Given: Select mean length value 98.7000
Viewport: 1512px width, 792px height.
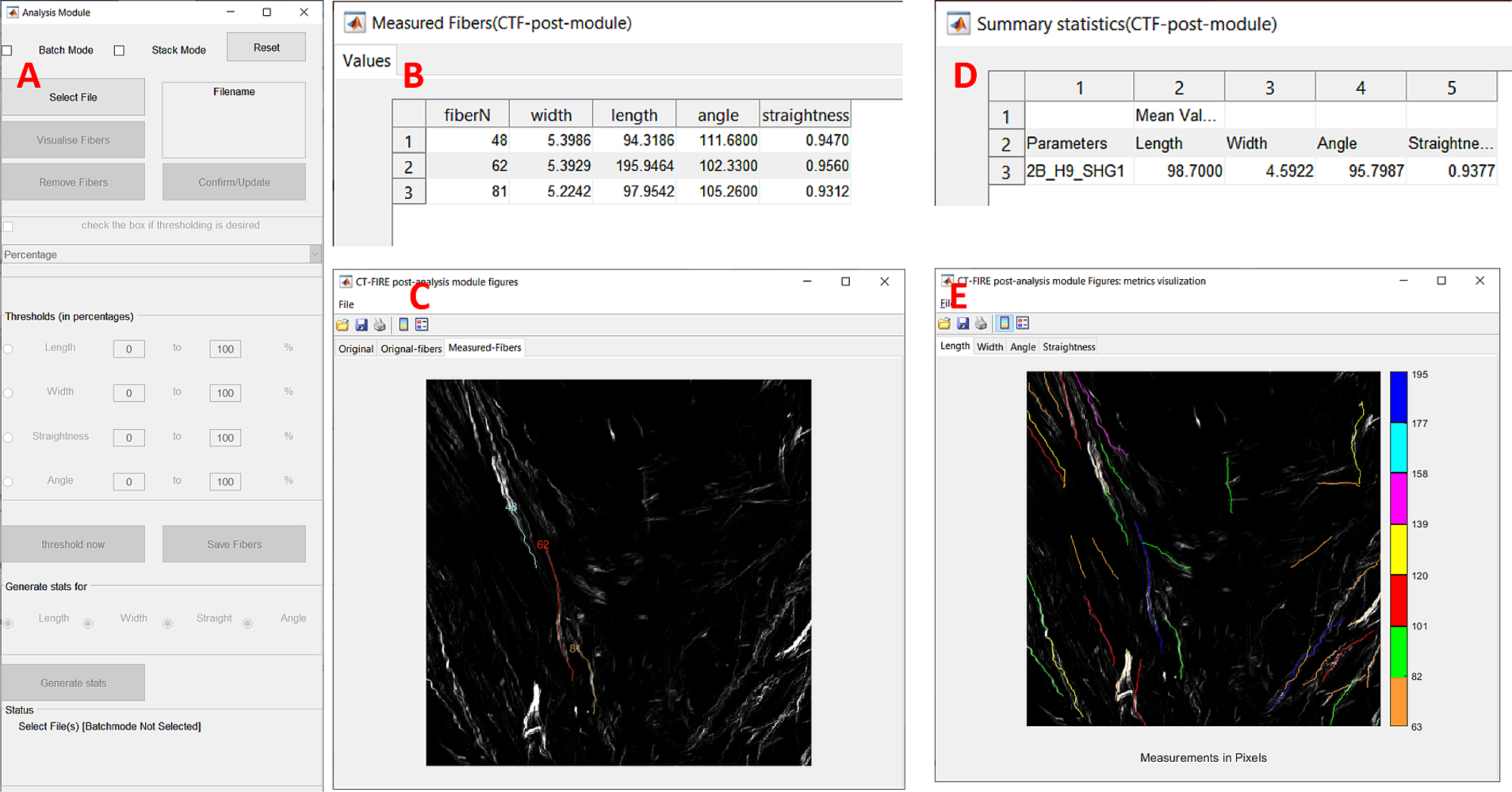Looking at the screenshot, I should coord(1179,171).
